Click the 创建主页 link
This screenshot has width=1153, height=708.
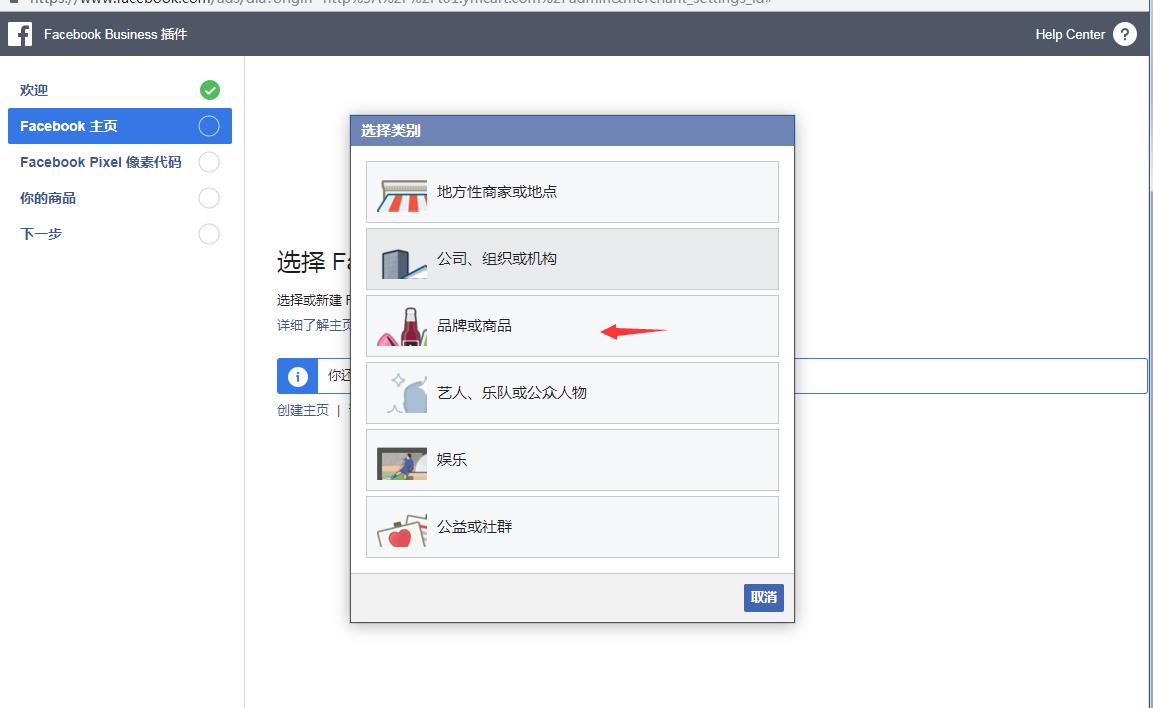(x=303, y=410)
